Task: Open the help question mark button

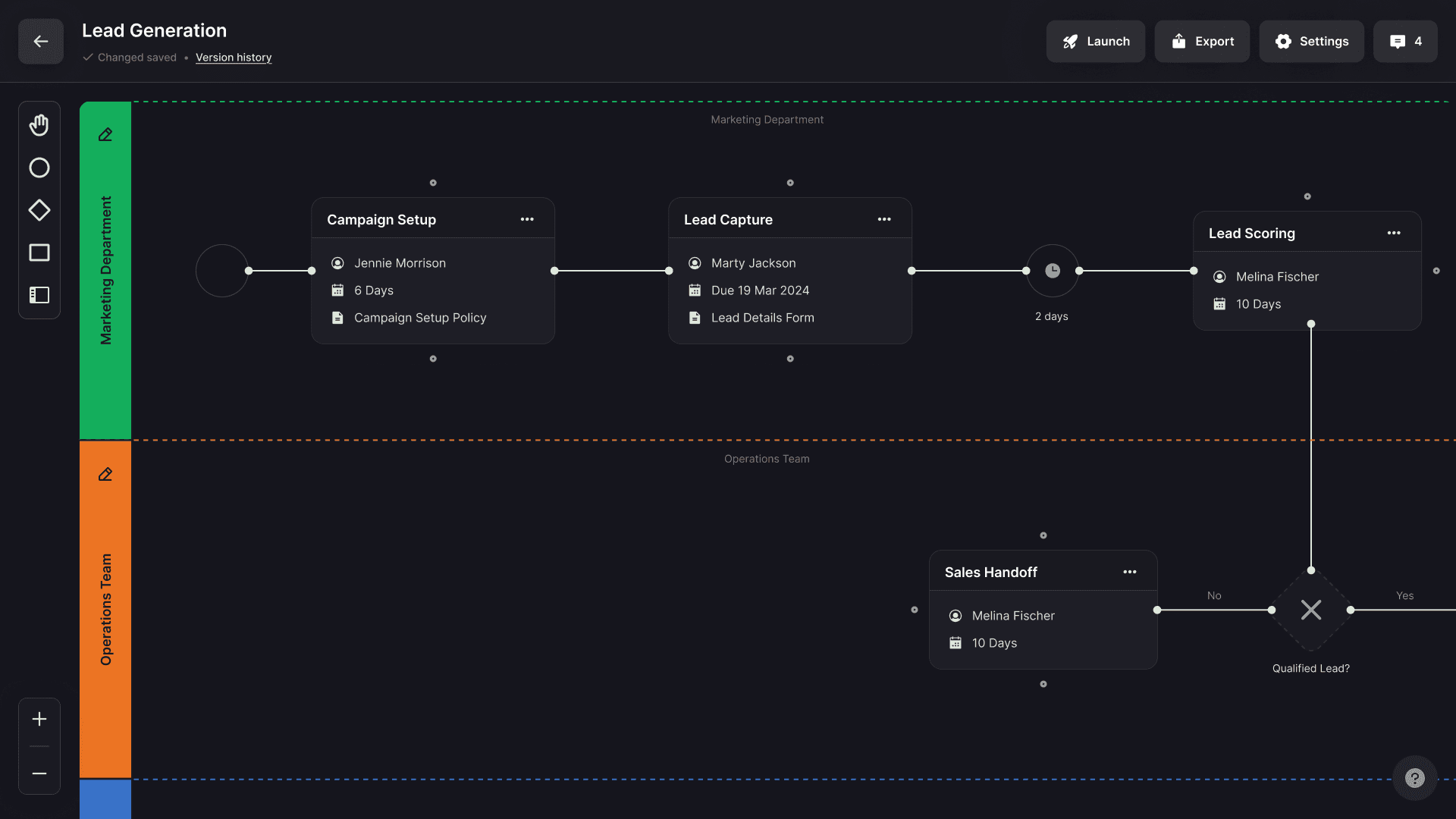Action: pos(1414,778)
